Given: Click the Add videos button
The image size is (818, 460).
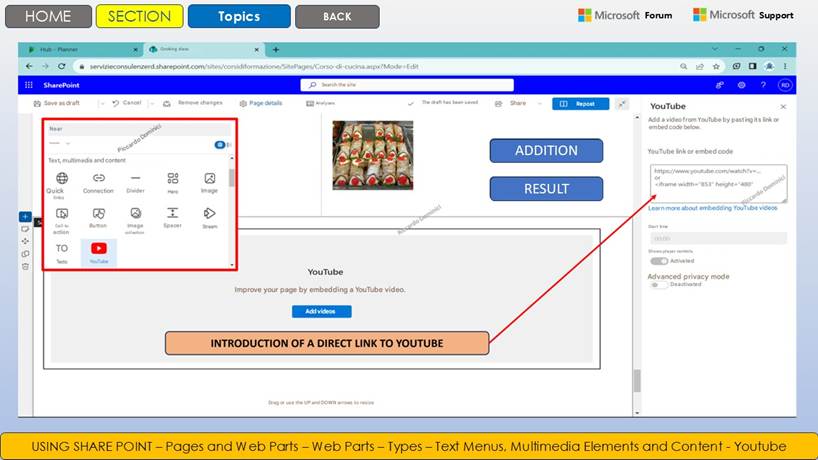Looking at the screenshot, I should [321, 311].
